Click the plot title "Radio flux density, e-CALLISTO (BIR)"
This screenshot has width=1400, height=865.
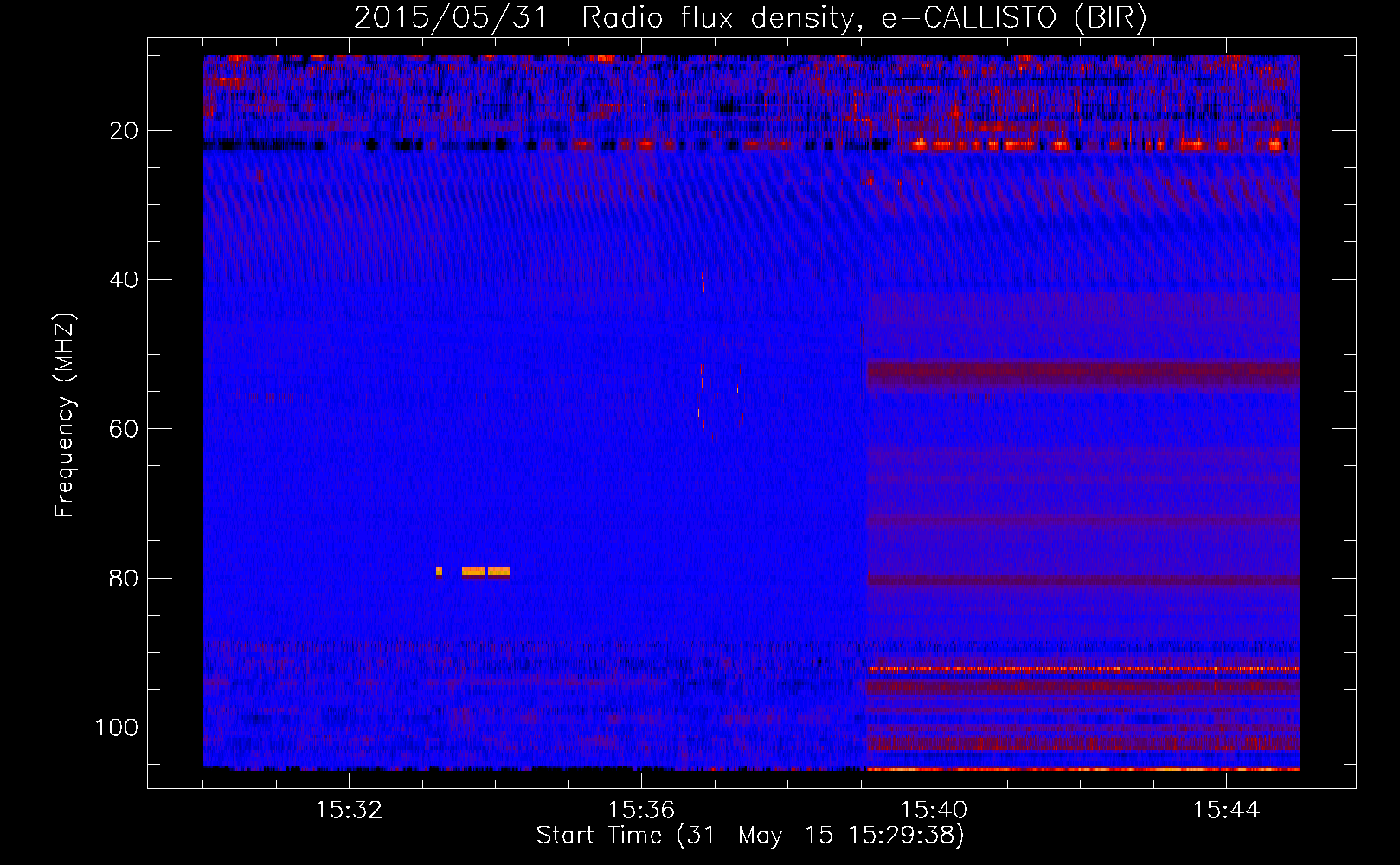coord(864,17)
